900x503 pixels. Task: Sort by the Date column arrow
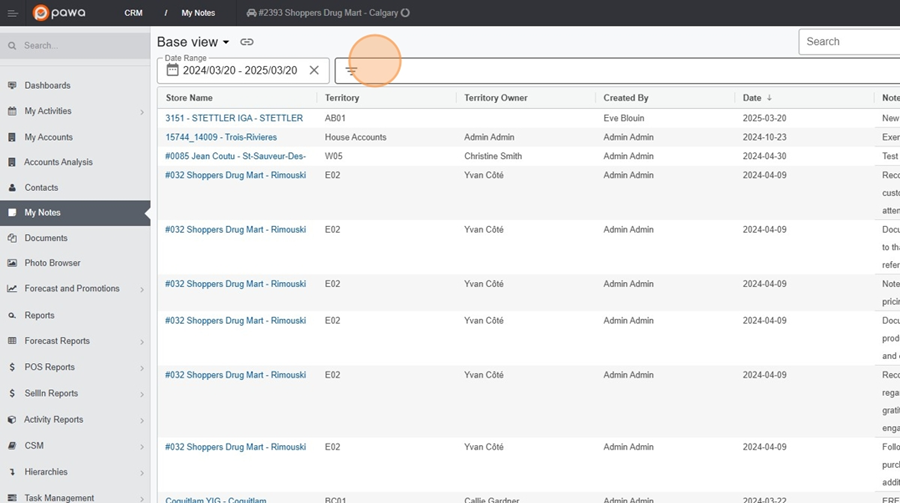(x=769, y=98)
